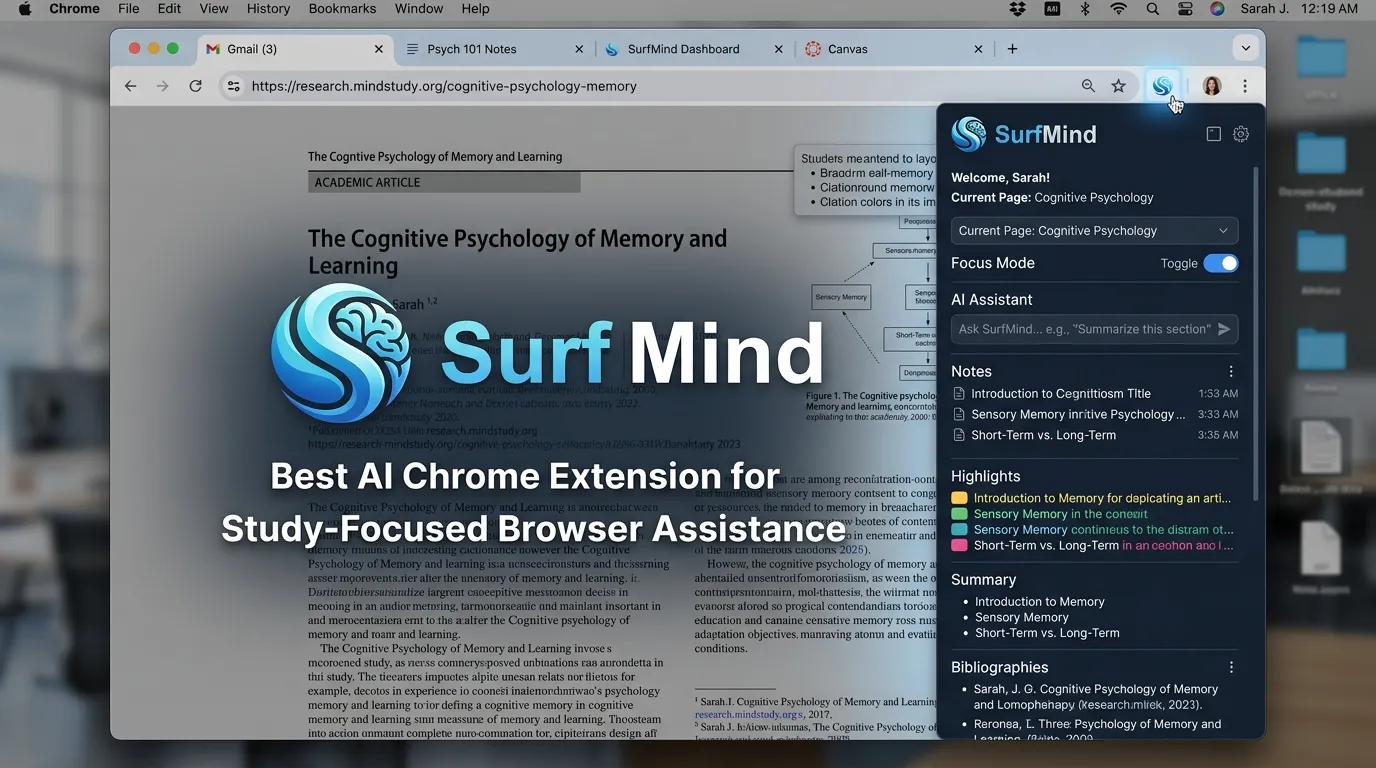The height and width of the screenshot is (768, 1376).
Task: Open note Sensory Memory inritive Psychology
Action: (1078, 414)
